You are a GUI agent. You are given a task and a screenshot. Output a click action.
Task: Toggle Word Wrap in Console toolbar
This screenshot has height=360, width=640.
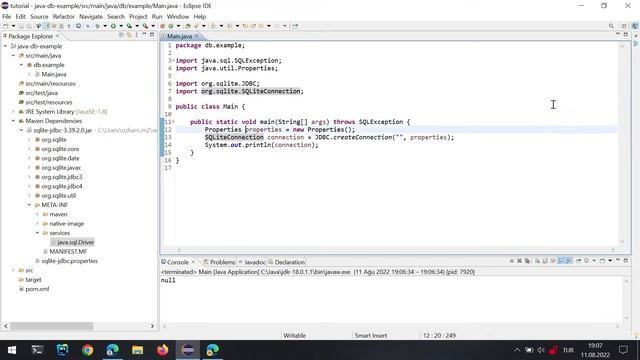(553, 261)
